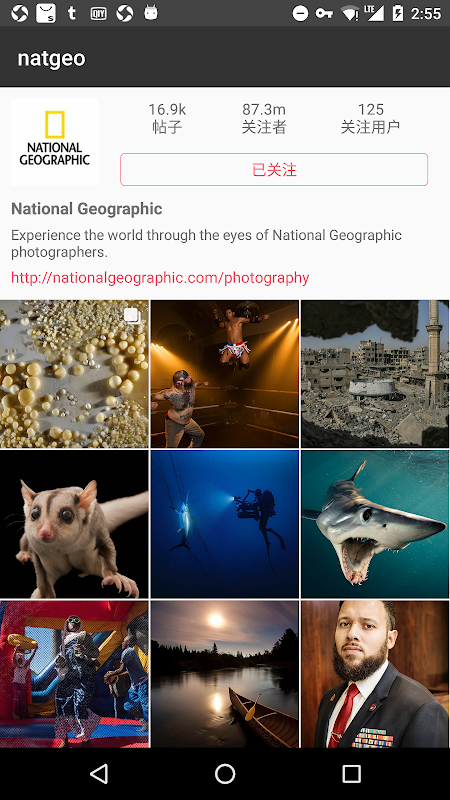Image resolution: width=450 pixels, height=800 pixels.
Task: Open the destroyed city ruins photo
Action: point(375,374)
